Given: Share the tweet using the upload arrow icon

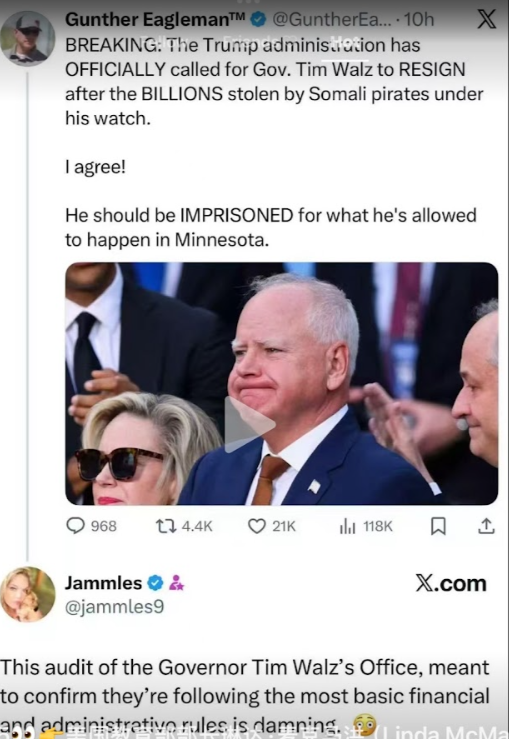Looking at the screenshot, I should click(x=486, y=526).
